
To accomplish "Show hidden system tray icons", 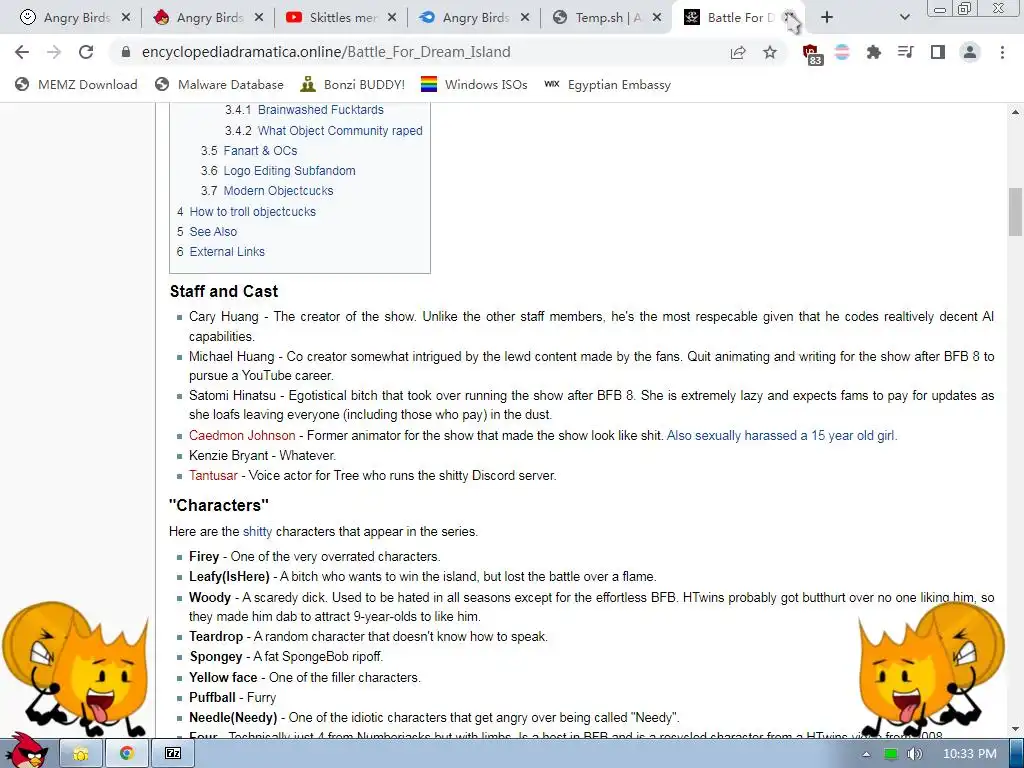I will point(866,754).
